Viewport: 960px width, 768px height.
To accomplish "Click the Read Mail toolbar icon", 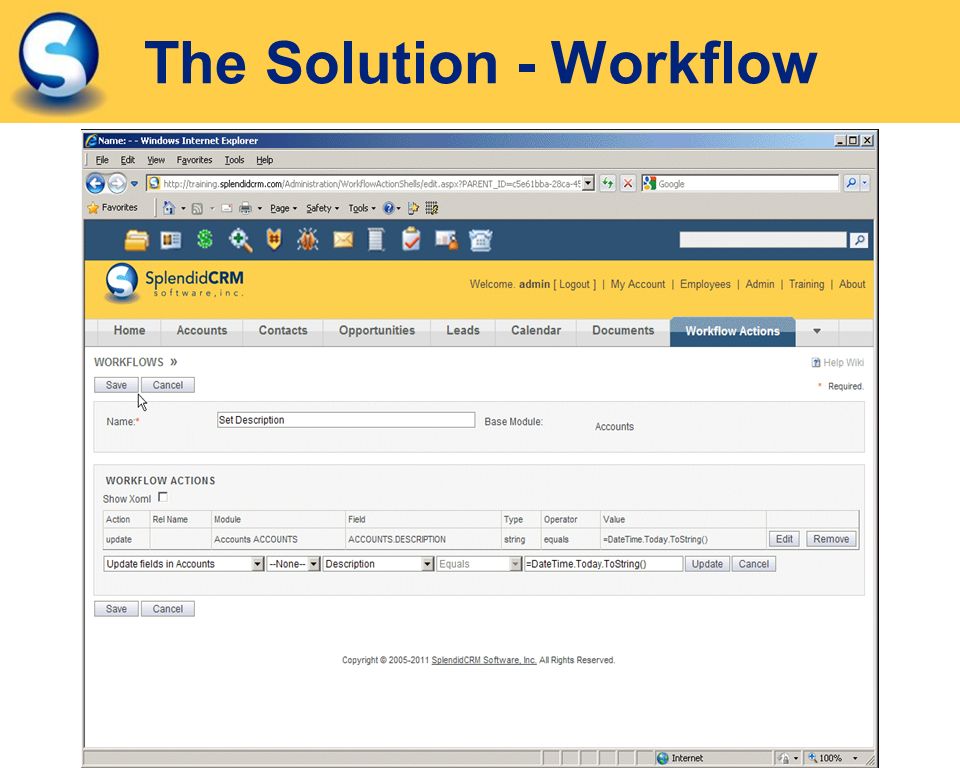I will 227,209.
